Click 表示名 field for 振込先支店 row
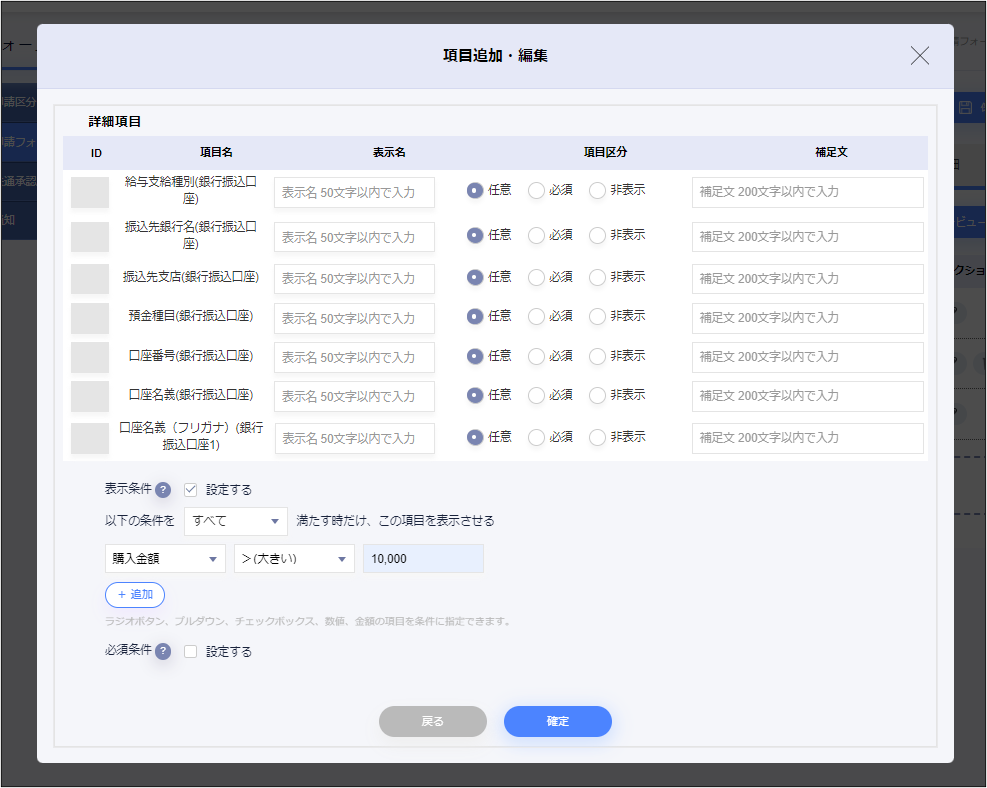Image resolution: width=987 pixels, height=788 pixels. pos(354,279)
